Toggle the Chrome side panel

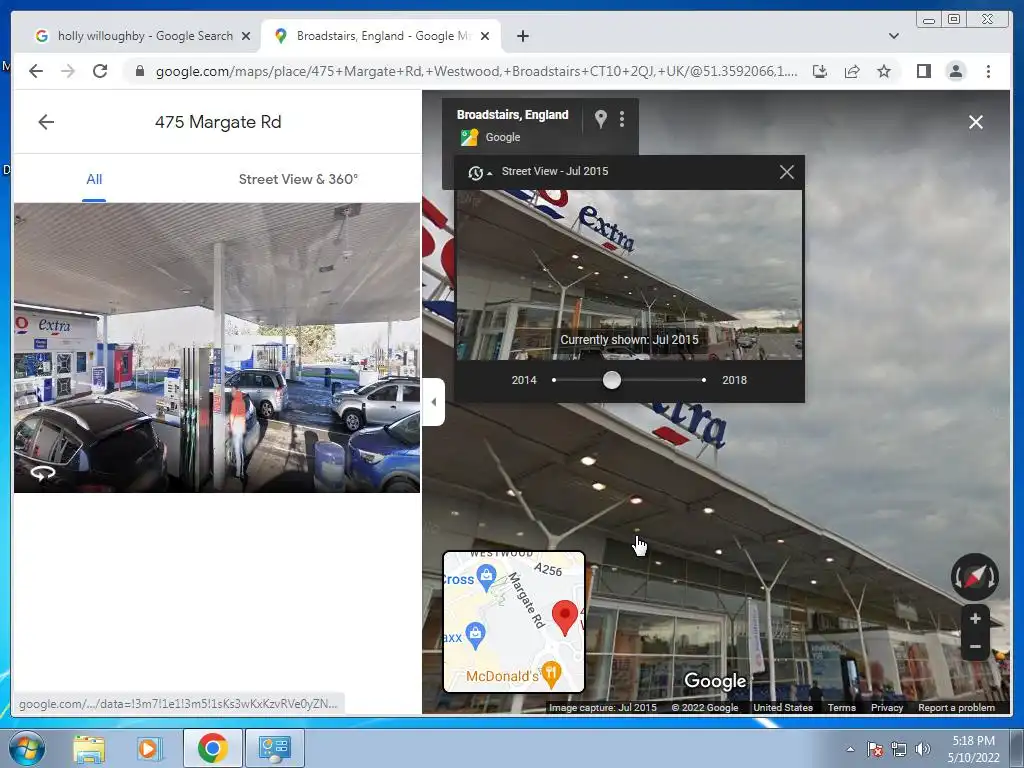[x=923, y=71]
